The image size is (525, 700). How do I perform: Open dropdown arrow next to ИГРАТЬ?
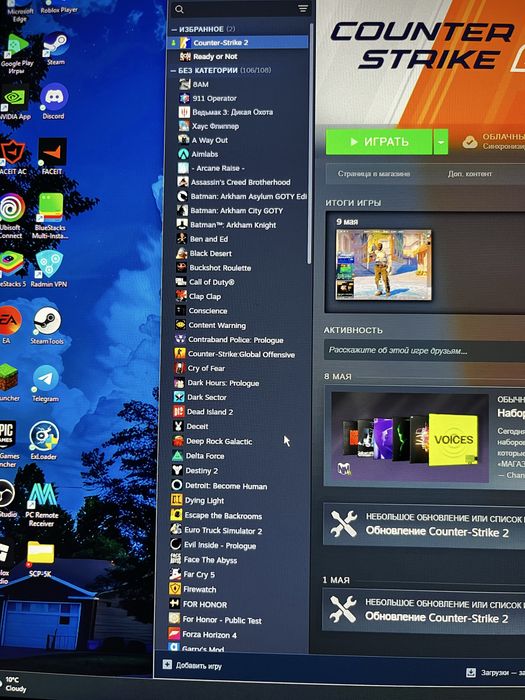pyautogui.click(x=441, y=142)
